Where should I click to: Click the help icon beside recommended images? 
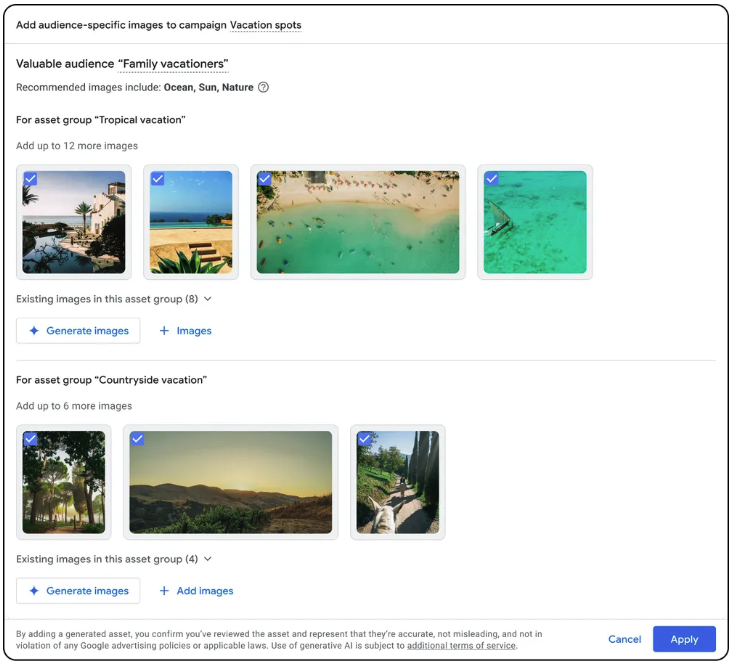263,87
